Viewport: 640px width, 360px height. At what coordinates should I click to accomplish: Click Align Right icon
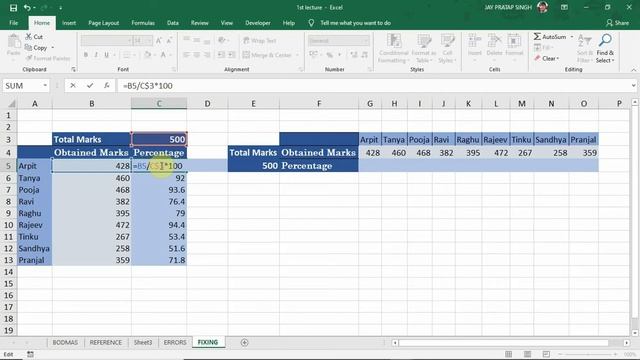coord(207,55)
